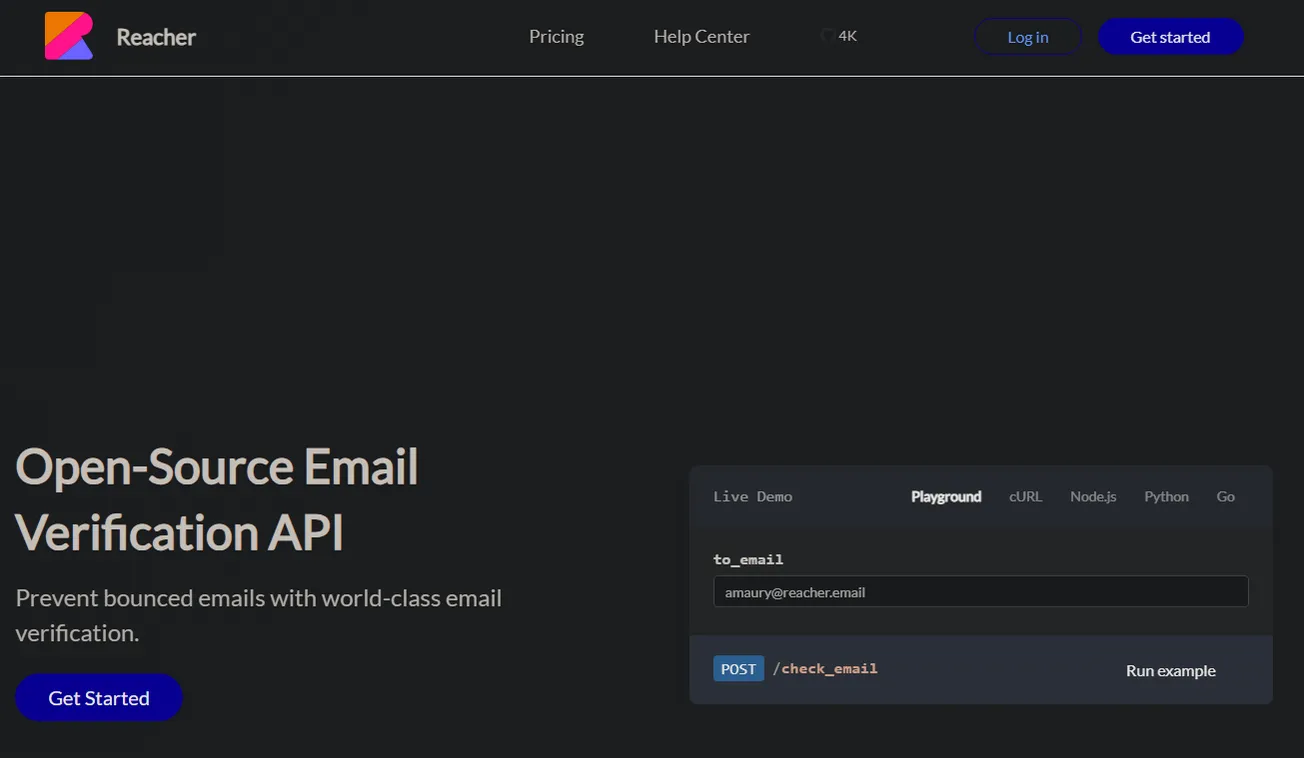
Task: Click Get started in the navbar
Action: point(1170,36)
